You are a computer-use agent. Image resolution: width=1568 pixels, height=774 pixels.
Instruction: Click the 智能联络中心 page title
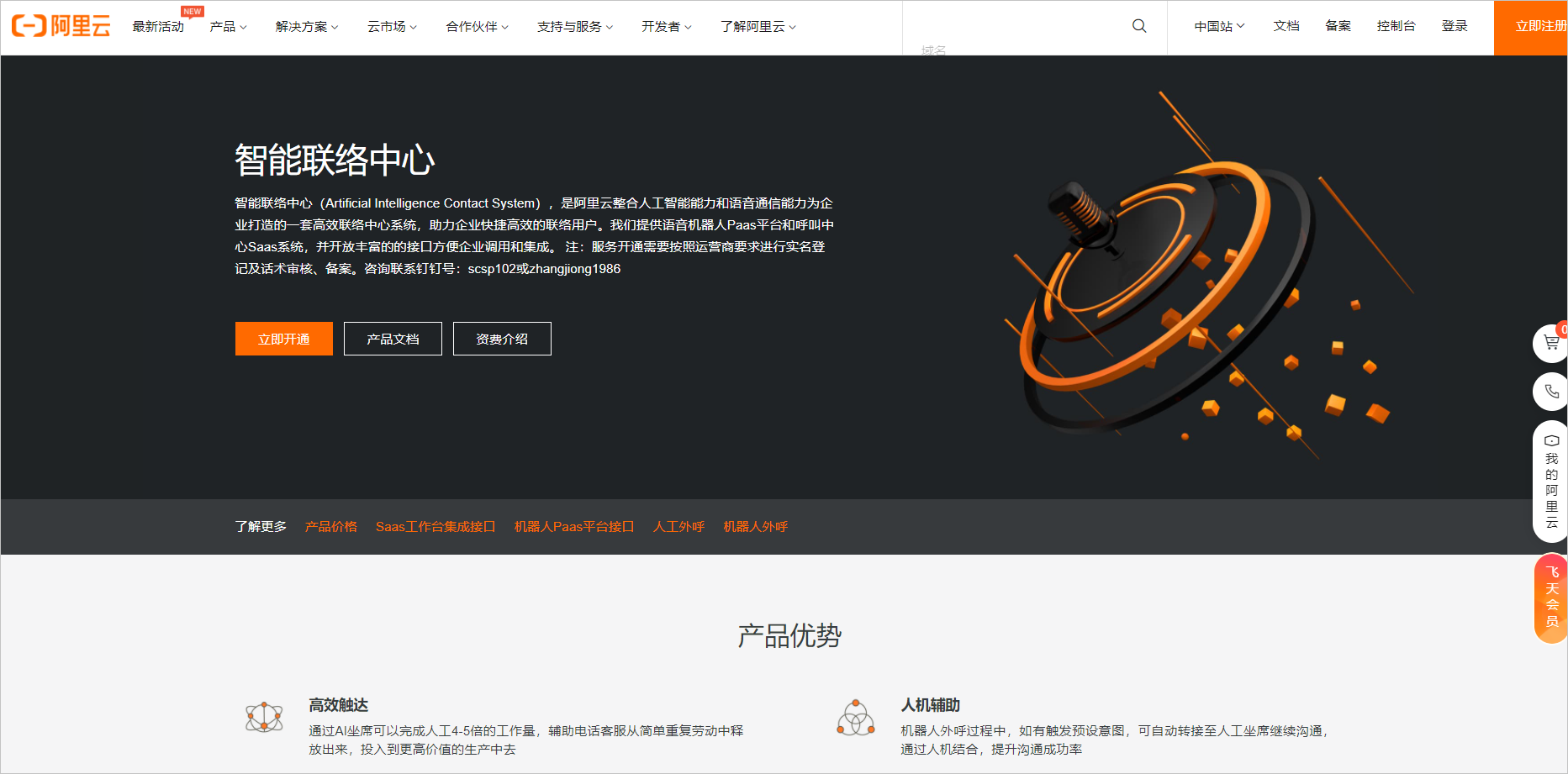[335, 160]
